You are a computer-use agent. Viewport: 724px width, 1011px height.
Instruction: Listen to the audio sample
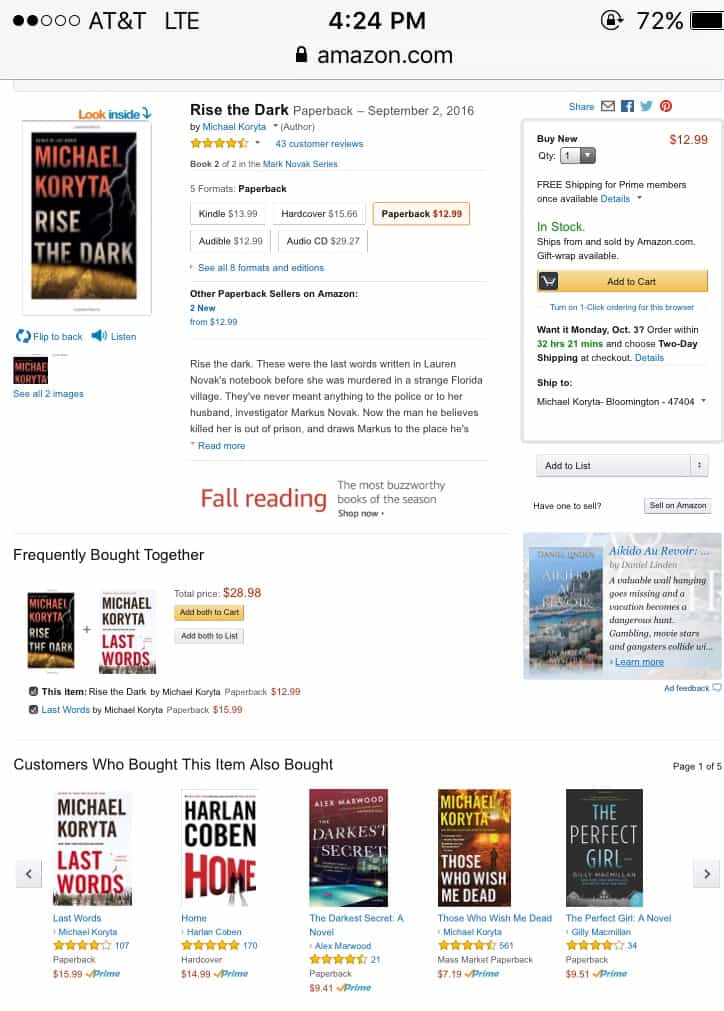[113, 337]
